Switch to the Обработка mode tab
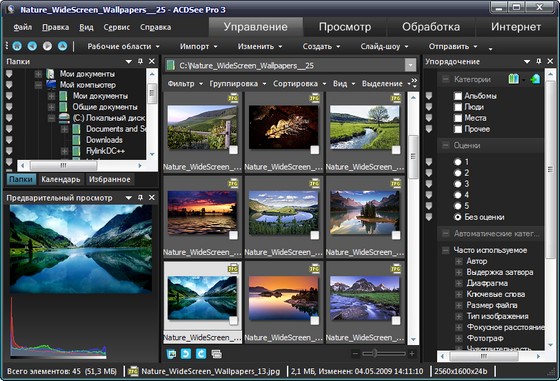The height and width of the screenshot is (381, 560). tap(431, 27)
